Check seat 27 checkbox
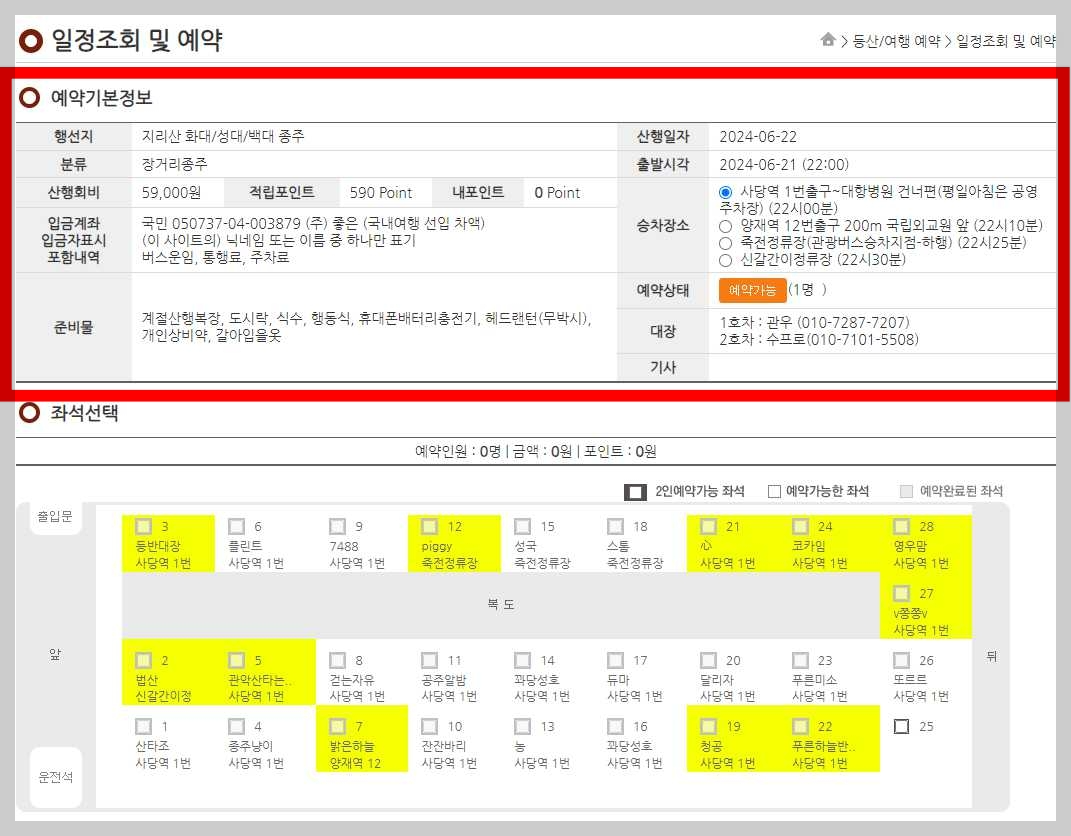The height and width of the screenshot is (836, 1071). pyautogui.click(x=902, y=593)
